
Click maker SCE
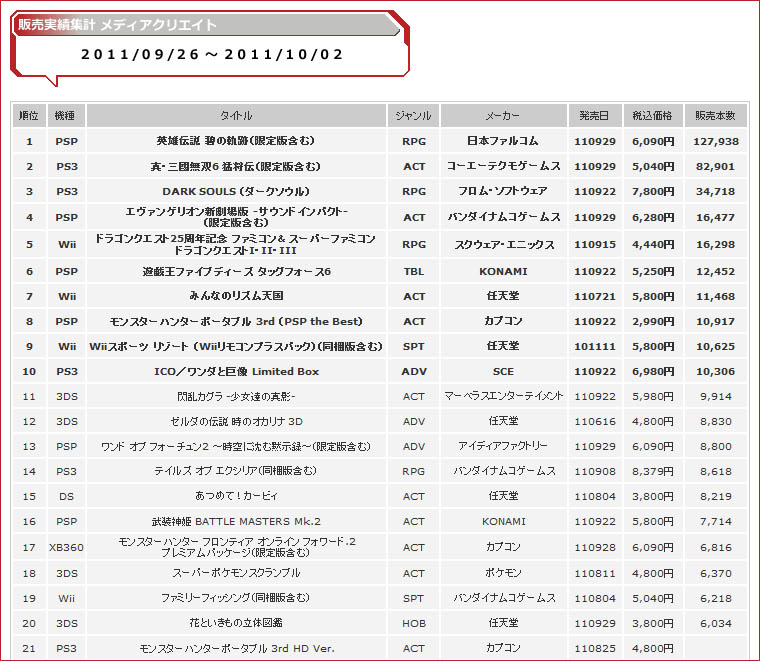pyautogui.click(x=503, y=372)
